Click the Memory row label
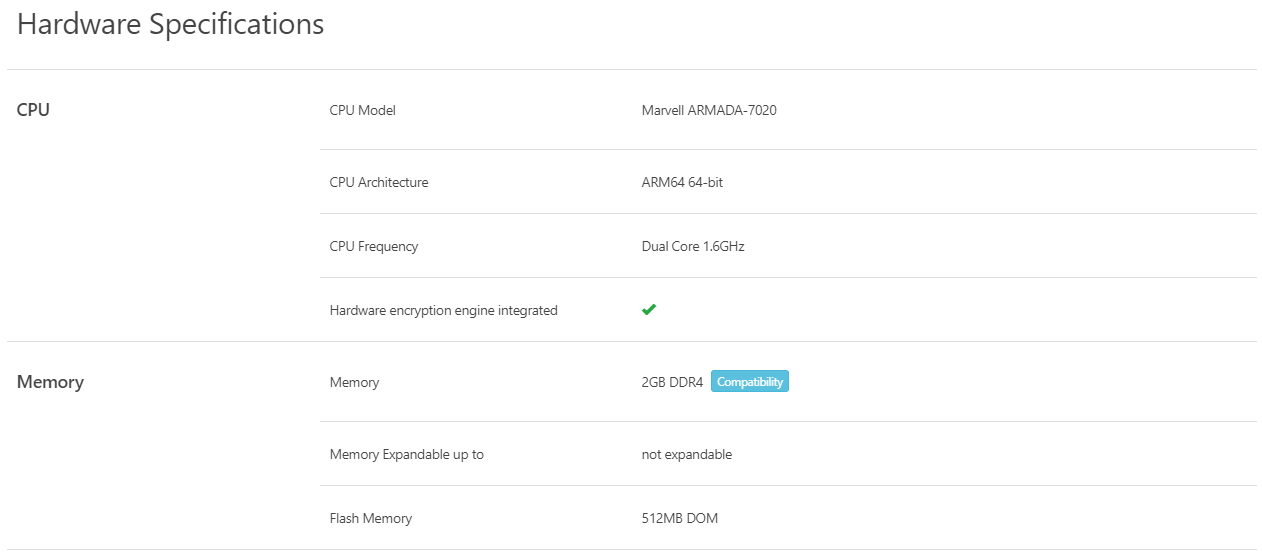Image resolution: width=1262 pixels, height=553 pixels. [x=354, y=382]
